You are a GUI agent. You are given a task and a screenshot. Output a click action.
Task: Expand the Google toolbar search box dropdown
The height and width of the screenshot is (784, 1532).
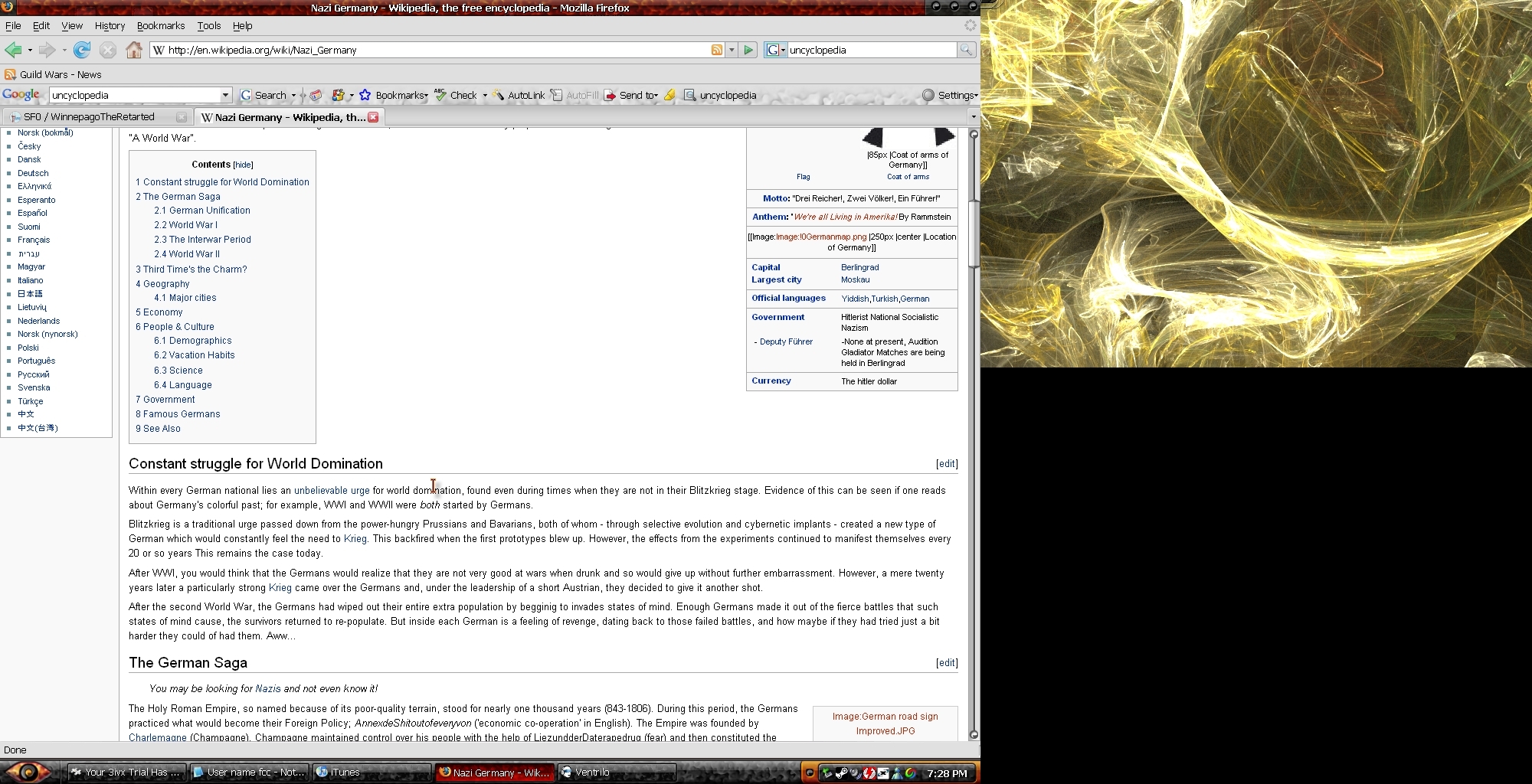[x=225, y=95]
